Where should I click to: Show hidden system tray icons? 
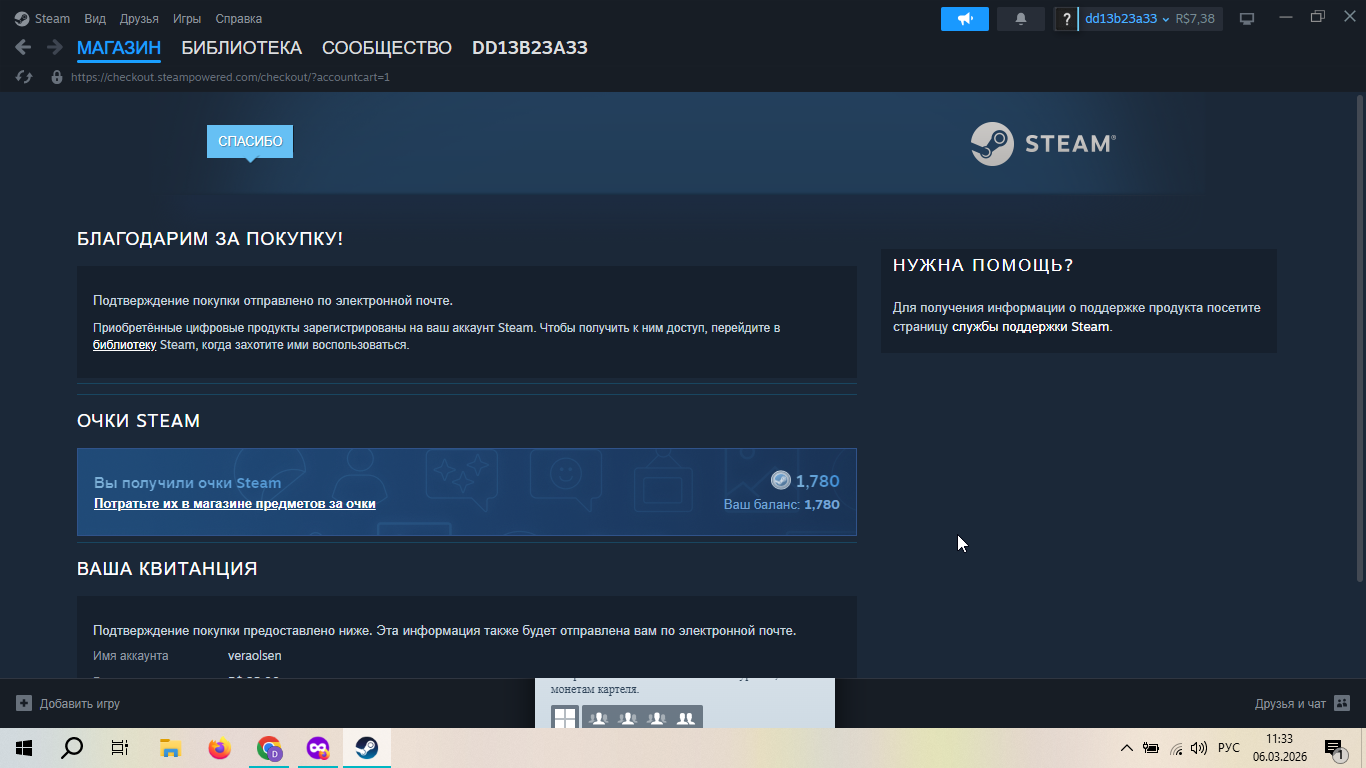1127,748
